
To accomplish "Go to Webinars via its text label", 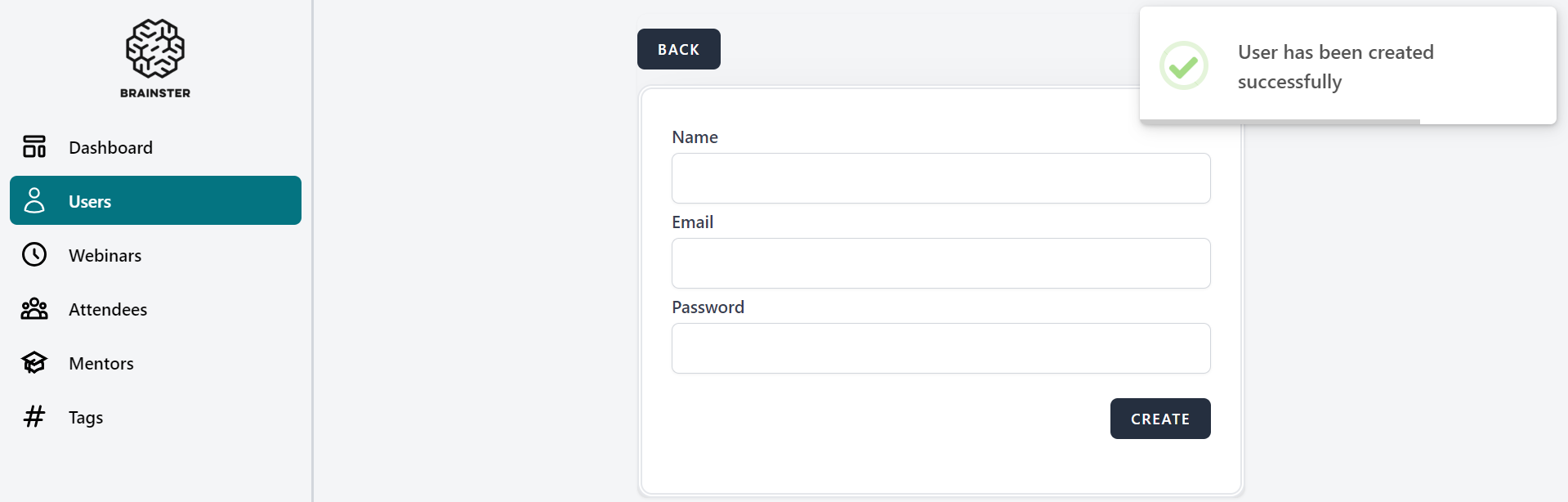I will 105,256.
